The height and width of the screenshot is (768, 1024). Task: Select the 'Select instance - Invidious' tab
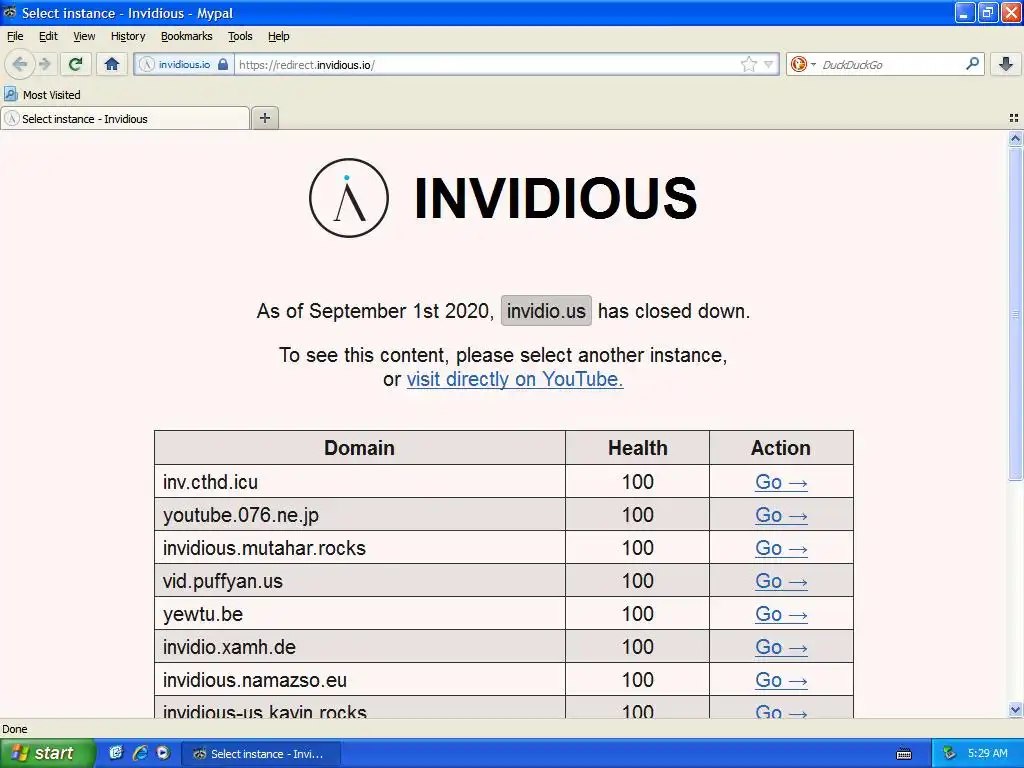coord(125,119)
